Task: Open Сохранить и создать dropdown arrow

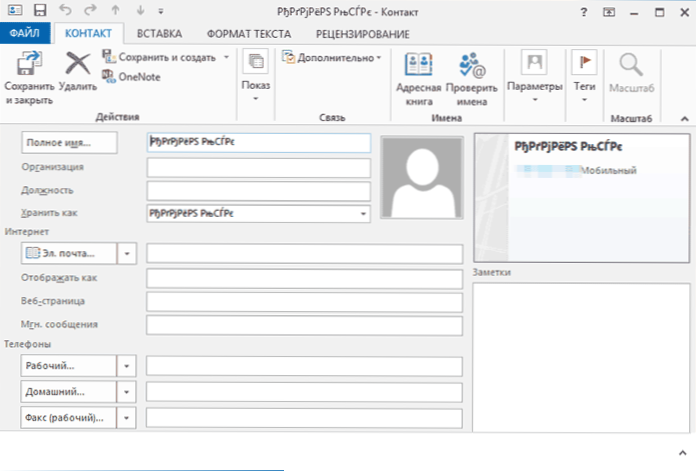Action: point(226,57)
